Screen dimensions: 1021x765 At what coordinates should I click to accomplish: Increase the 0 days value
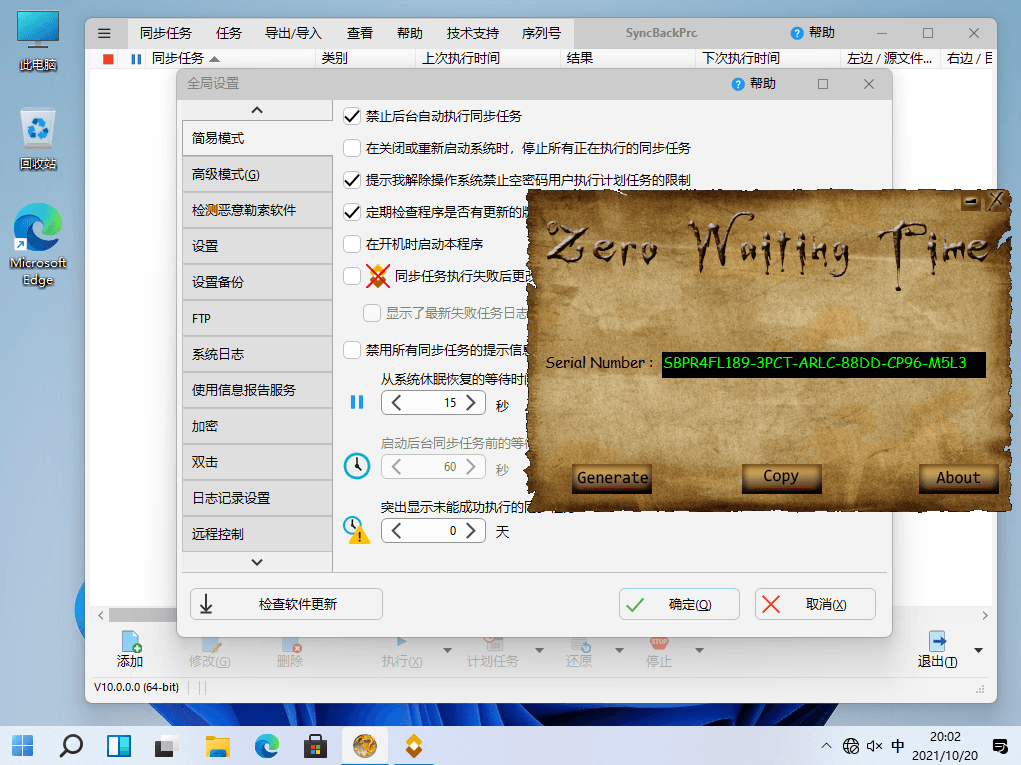tap(471, 531)
